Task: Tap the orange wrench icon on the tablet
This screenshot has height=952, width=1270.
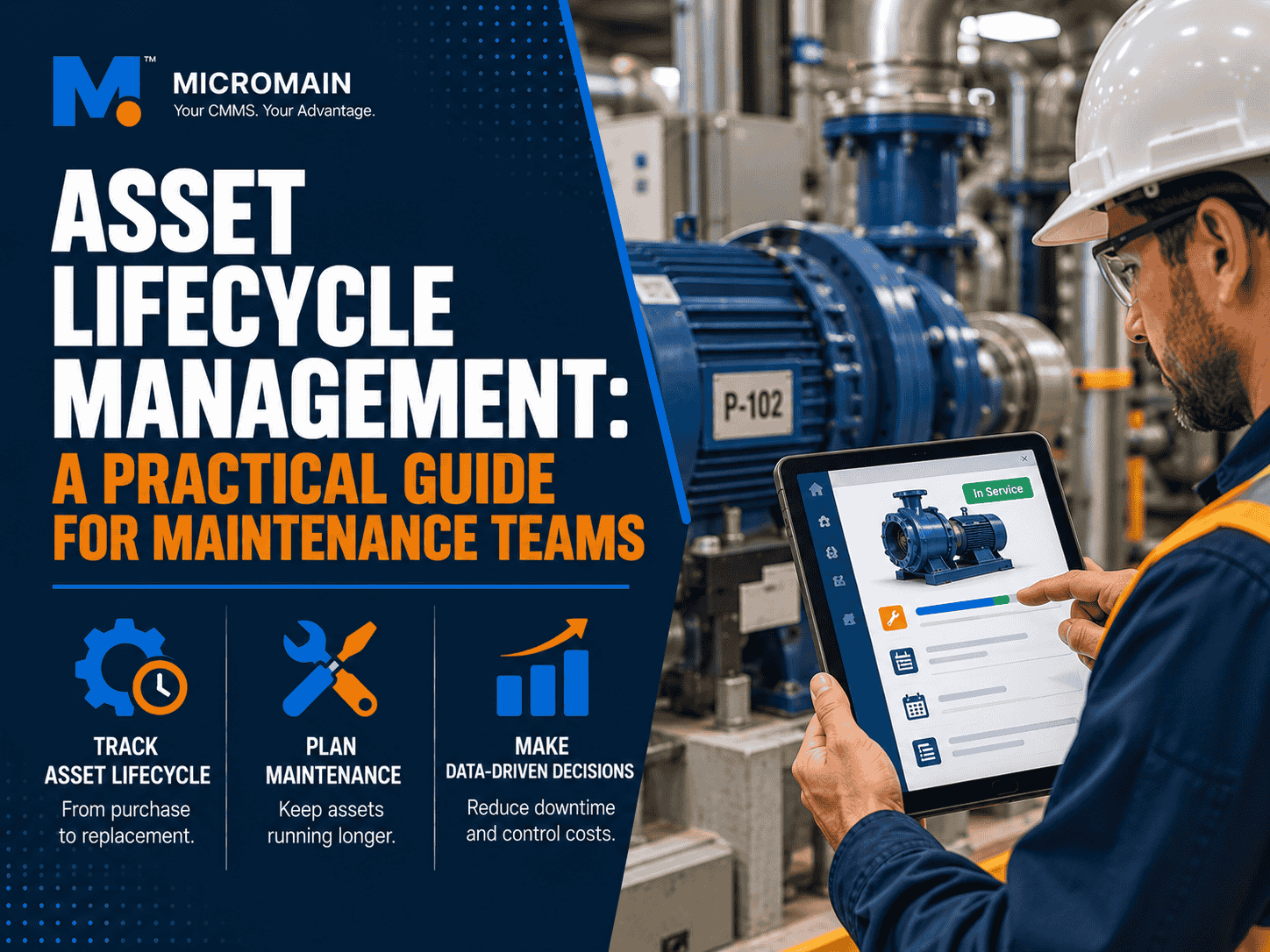Action: click(x=892, y=618)
